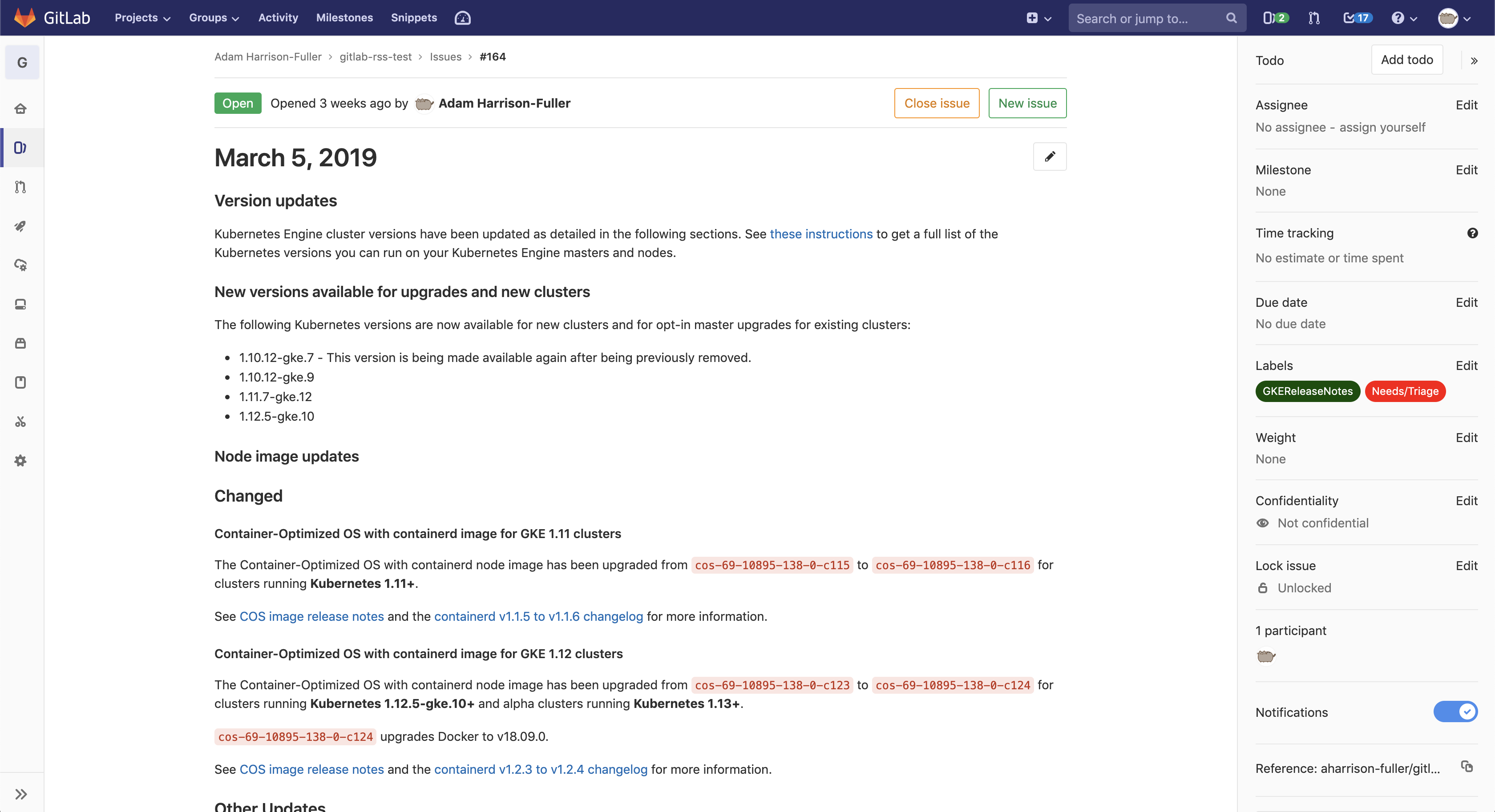Viewport: 1495px width, 812px height.
Task: Open containerd v1.2.3 to v1.2.4 changelog link
Action: pyautogui.click(x=540, y=769)
